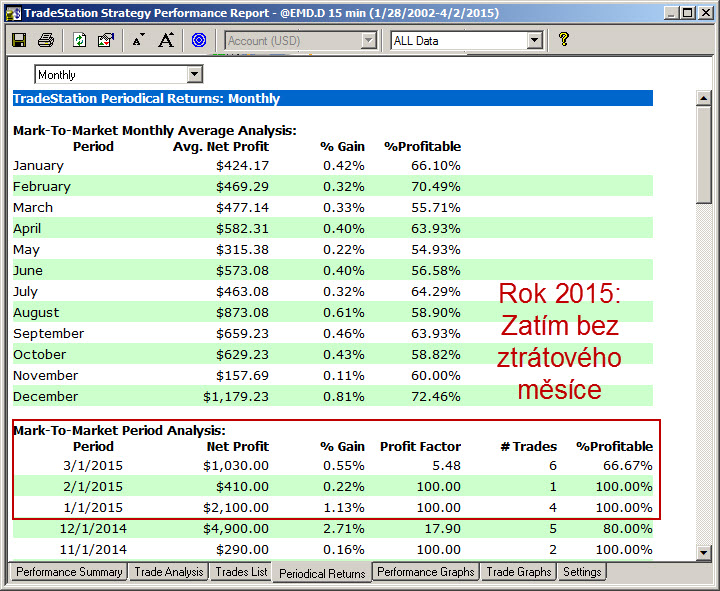The width and height of the screenshot is (720, 591).
Task: Click the September row label
Action: [x=49, y=333]
